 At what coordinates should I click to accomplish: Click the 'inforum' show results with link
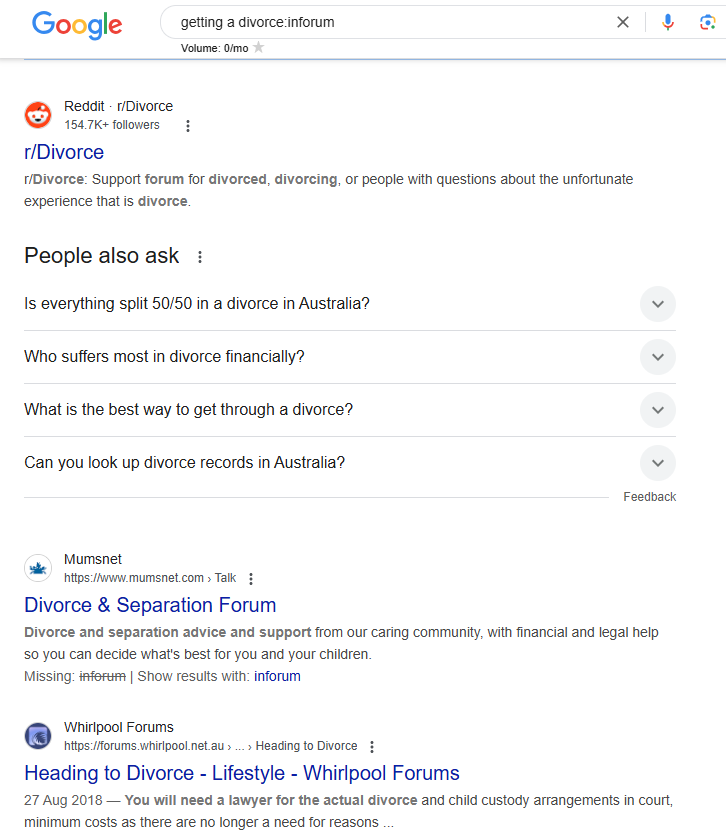coord(277,676)
